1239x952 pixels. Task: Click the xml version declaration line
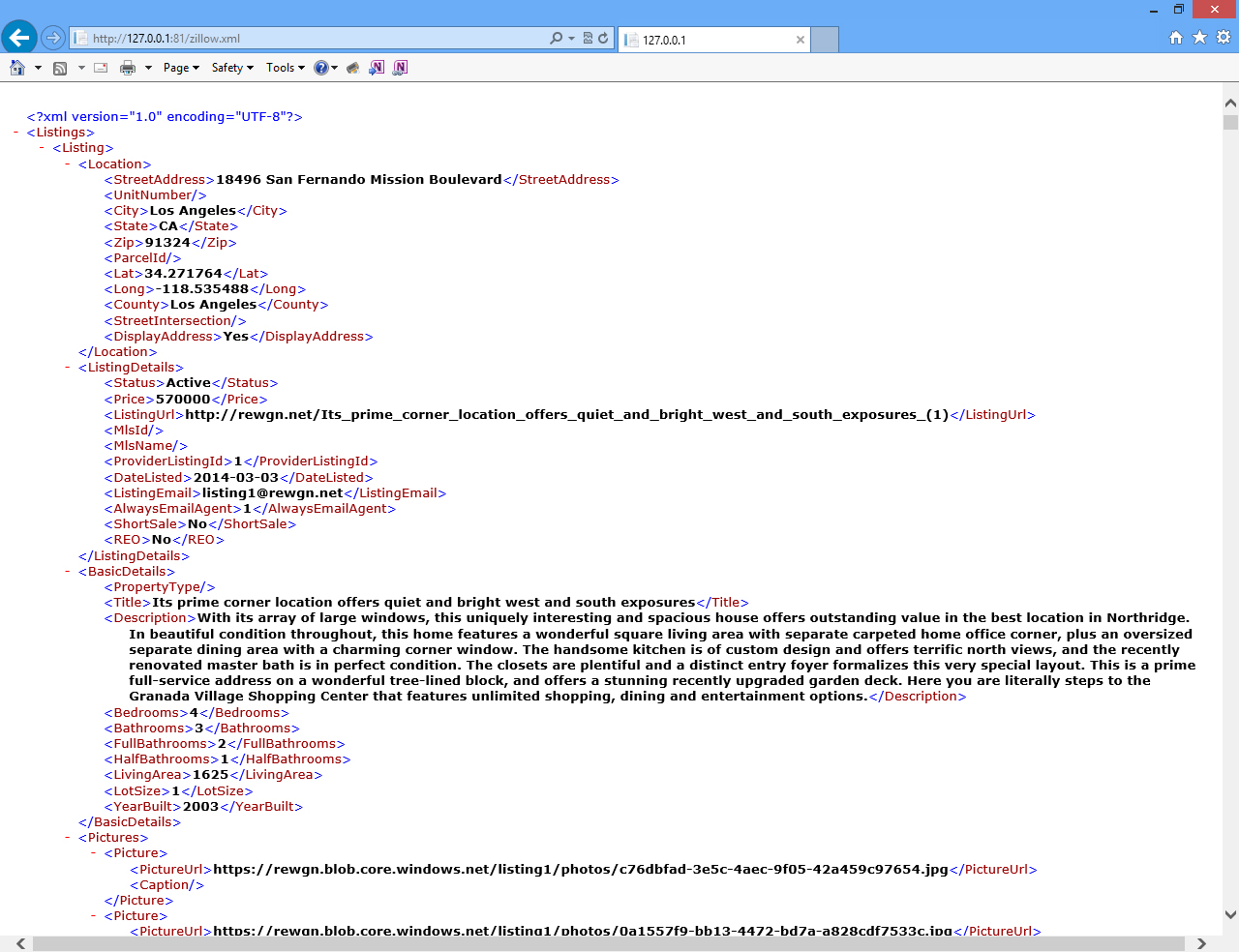pyautogui.click(x=165, y=117)
